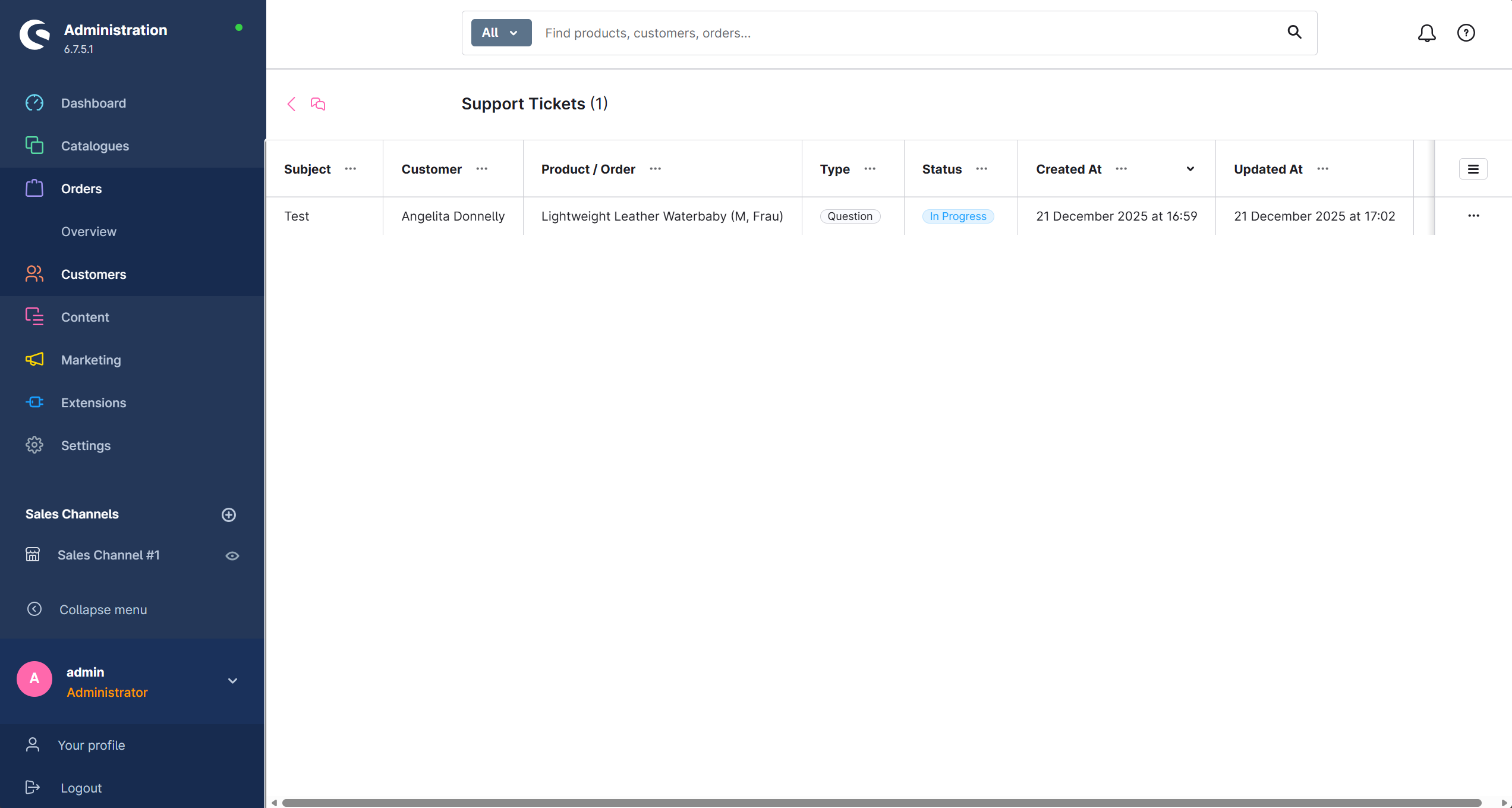Click the Orders shopping bag icon
Screen dimensions: 1512x808
point(34,188)
